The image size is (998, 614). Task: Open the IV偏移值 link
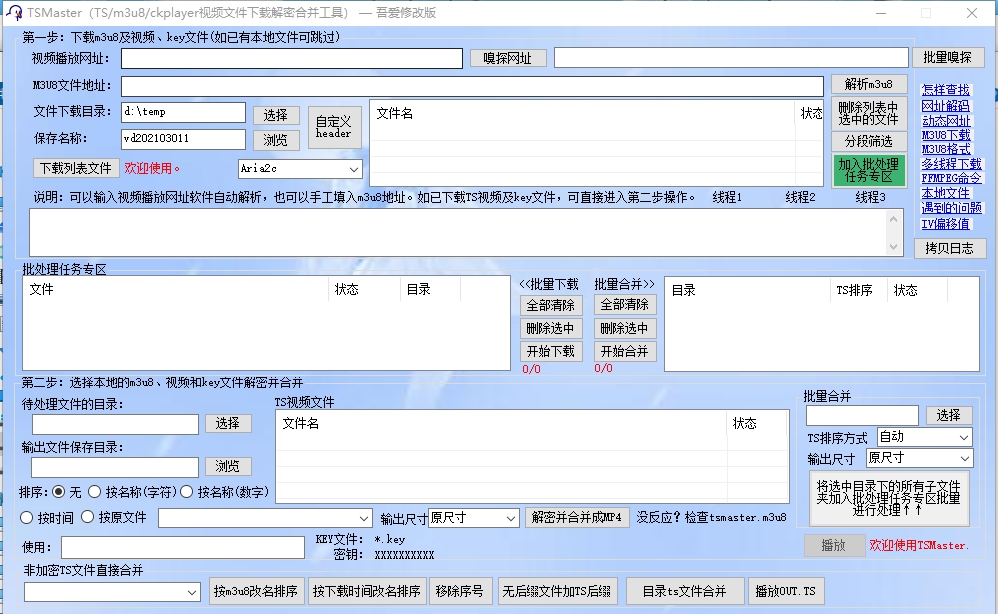point(945,223)
